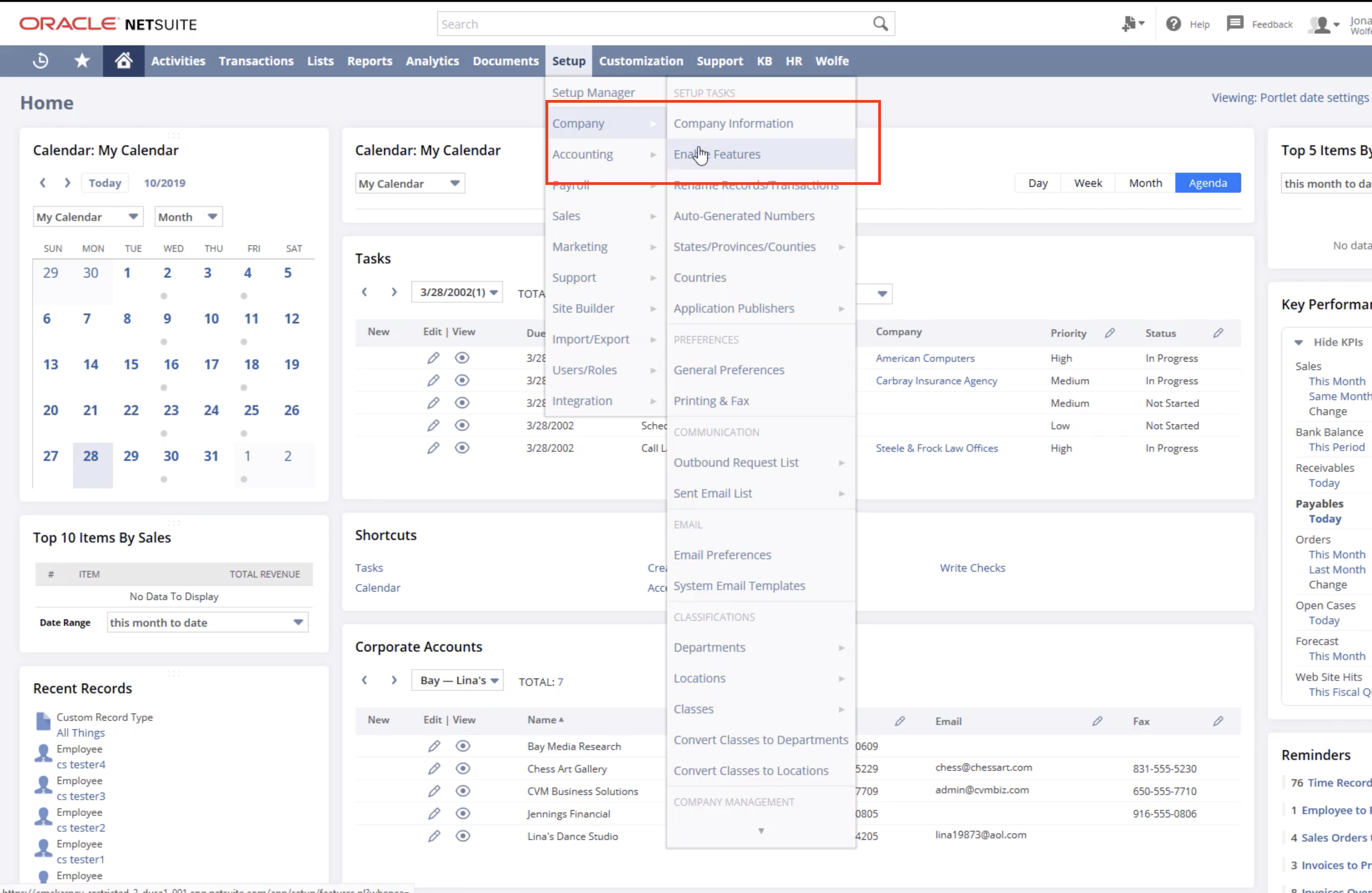Image resolution: width=1372 pixels, height=893 pixels.
Task: Edit the Chess Art Gallery record
Action: pyautogui.click(x=433, y=769)
